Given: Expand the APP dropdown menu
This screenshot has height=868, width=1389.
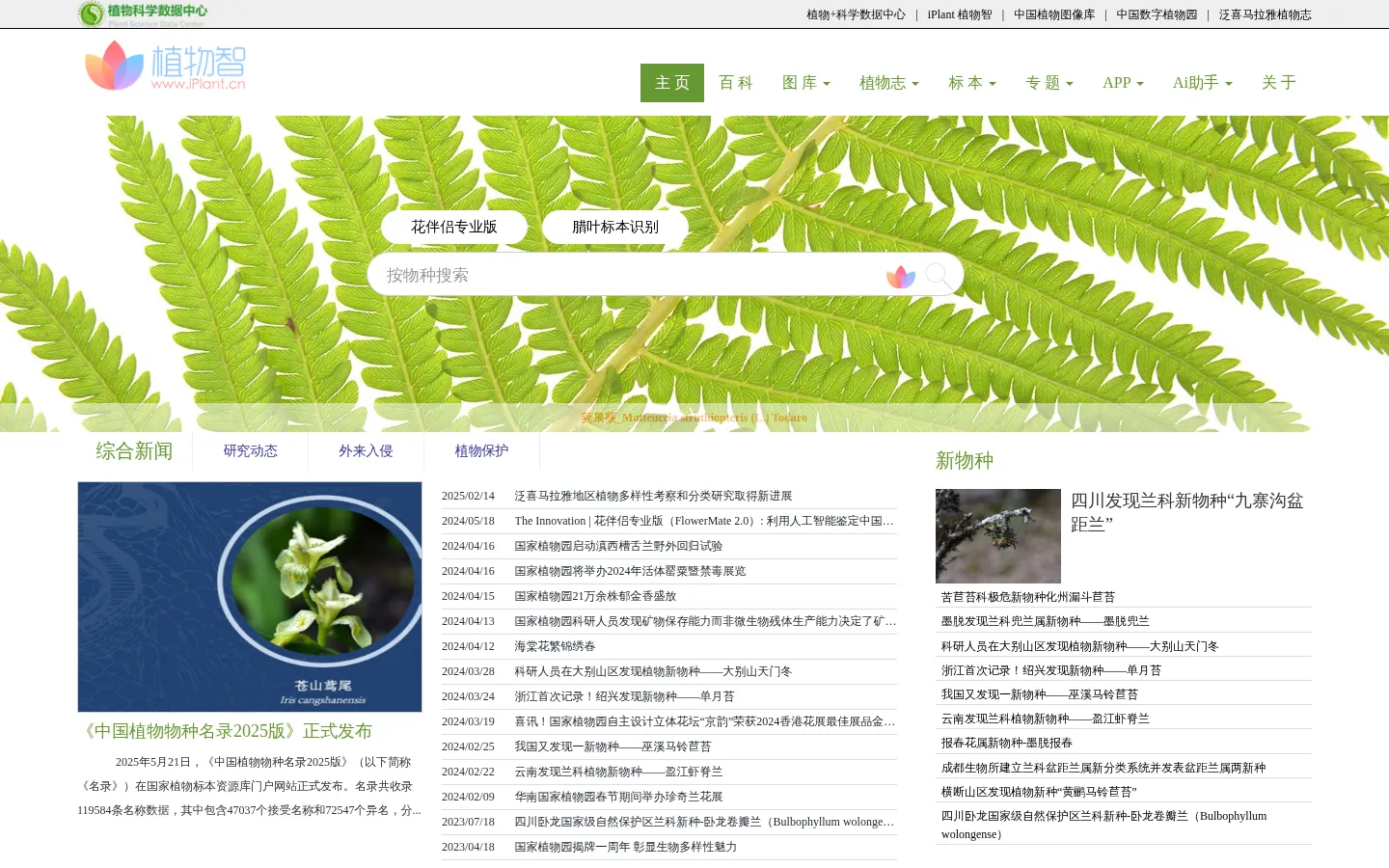Looking at the screenshot, I should point(1123,83).
